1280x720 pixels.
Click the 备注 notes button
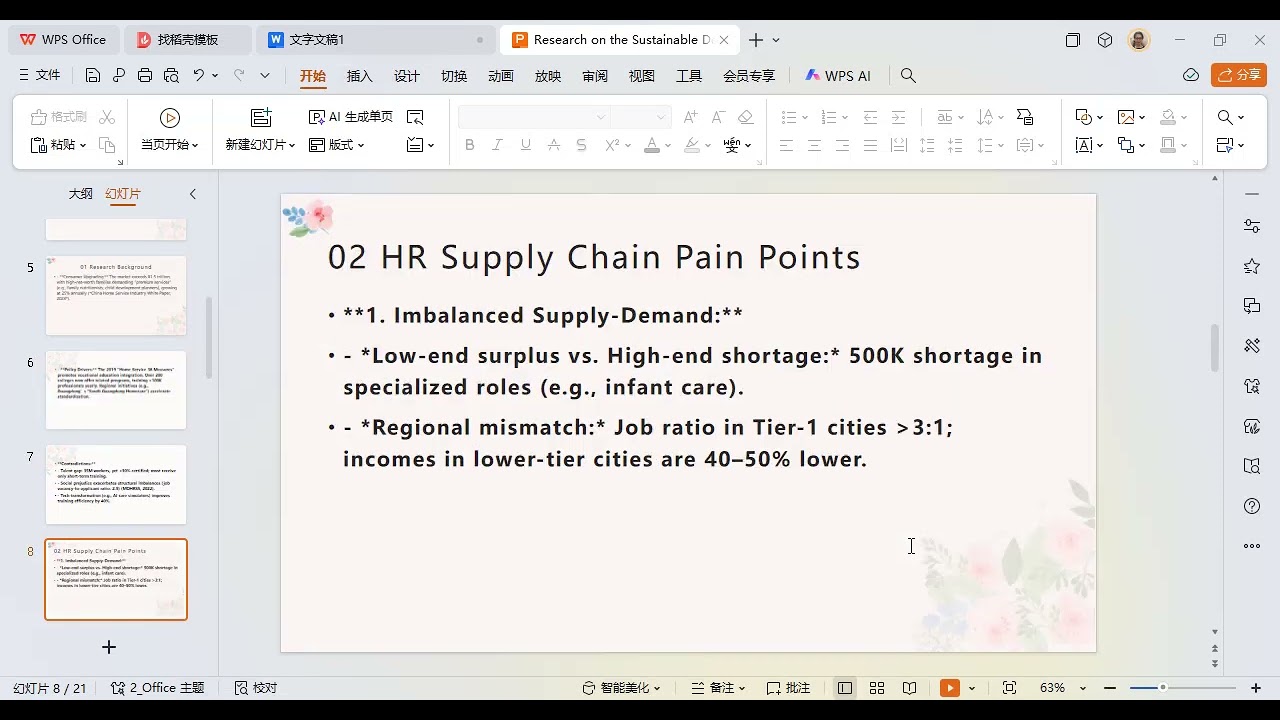718,688
